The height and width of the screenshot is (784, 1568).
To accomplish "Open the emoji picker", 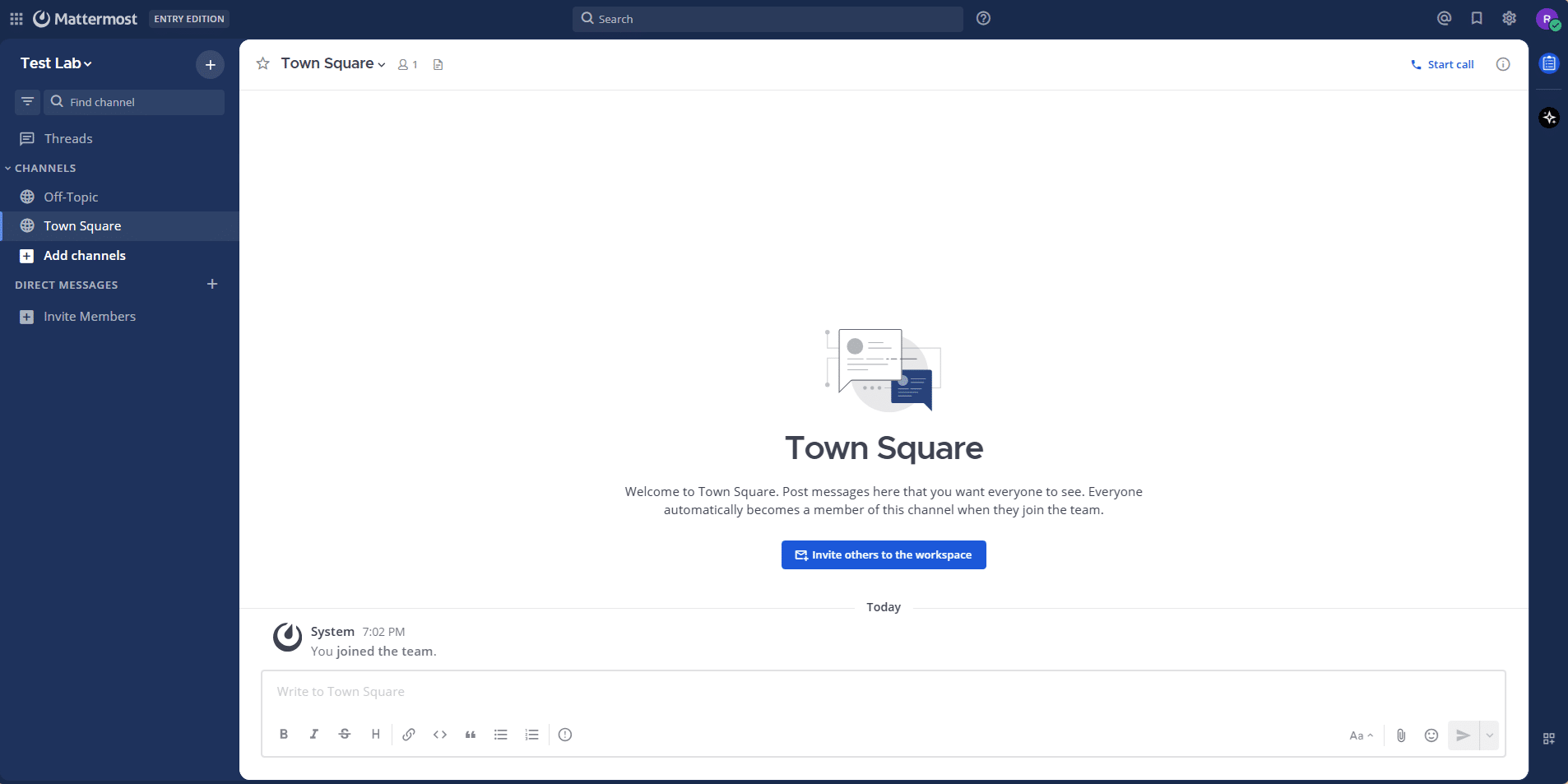I will coord(1431,735).
